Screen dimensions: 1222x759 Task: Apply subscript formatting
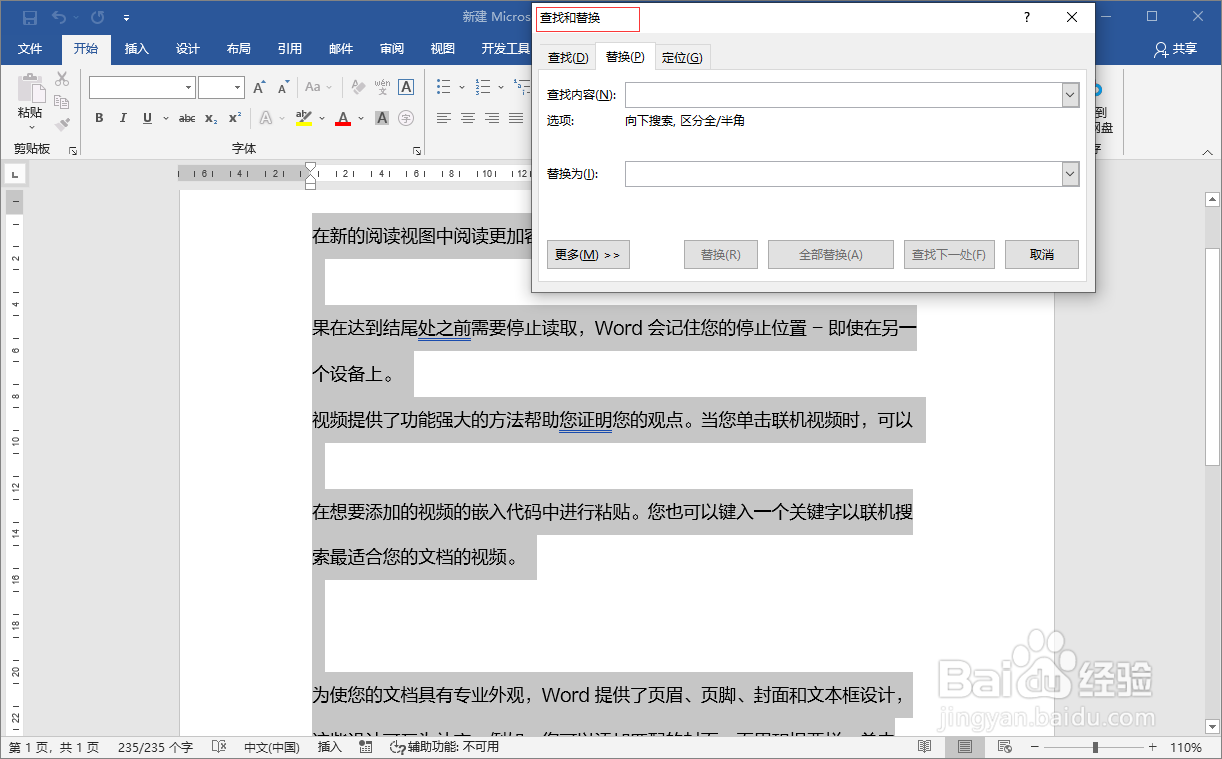point(211,118)
